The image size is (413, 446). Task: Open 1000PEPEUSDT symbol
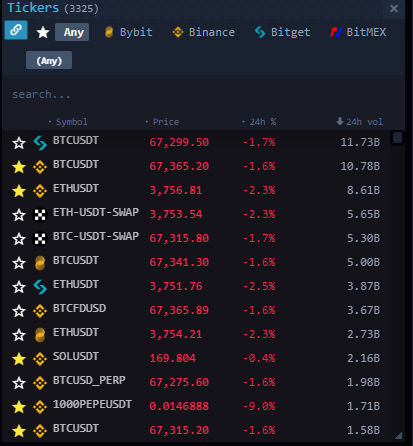(x=92, y=404)
